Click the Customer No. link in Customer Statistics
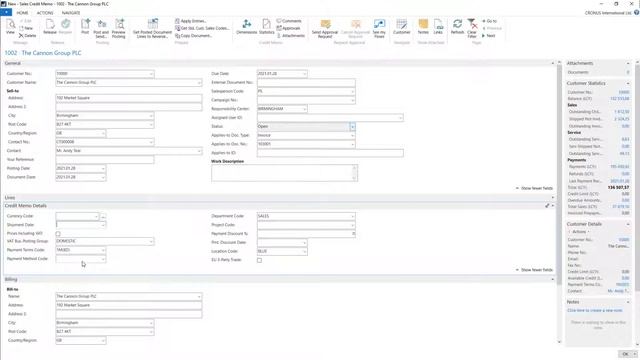The height and width of the screenshot is (360, 640). tap(624, 92)
